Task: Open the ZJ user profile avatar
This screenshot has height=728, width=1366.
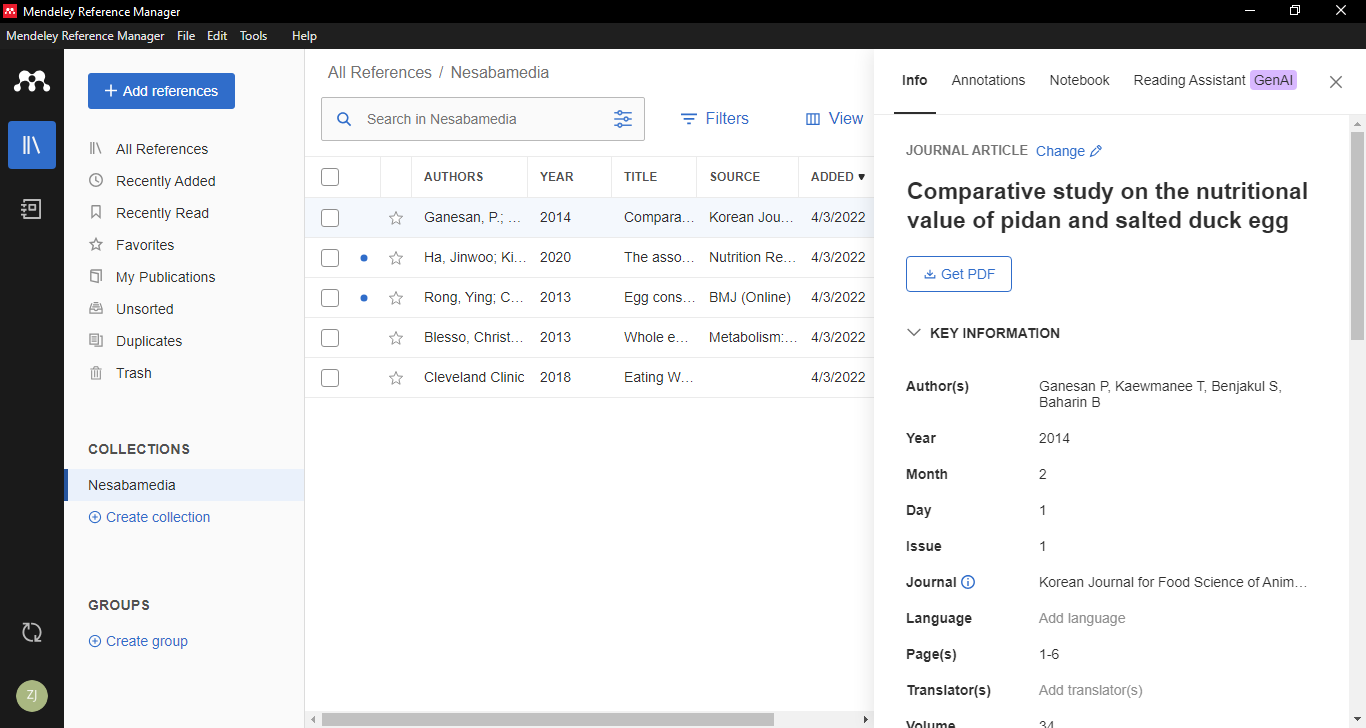Action: (x=32, y=695)
